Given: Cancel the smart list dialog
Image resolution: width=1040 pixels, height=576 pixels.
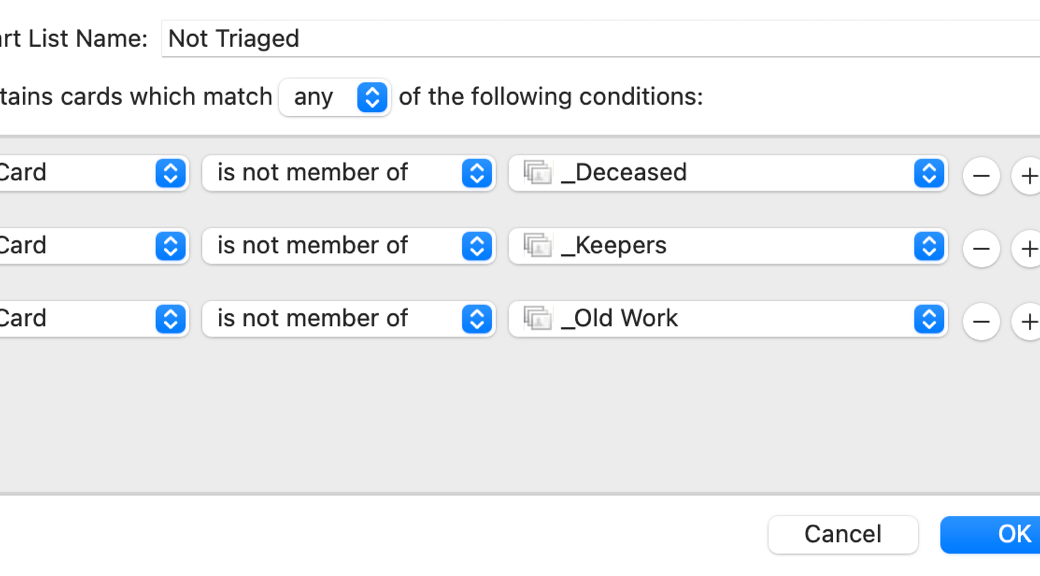Looking at the screenshot, I should tap(842, 534).
